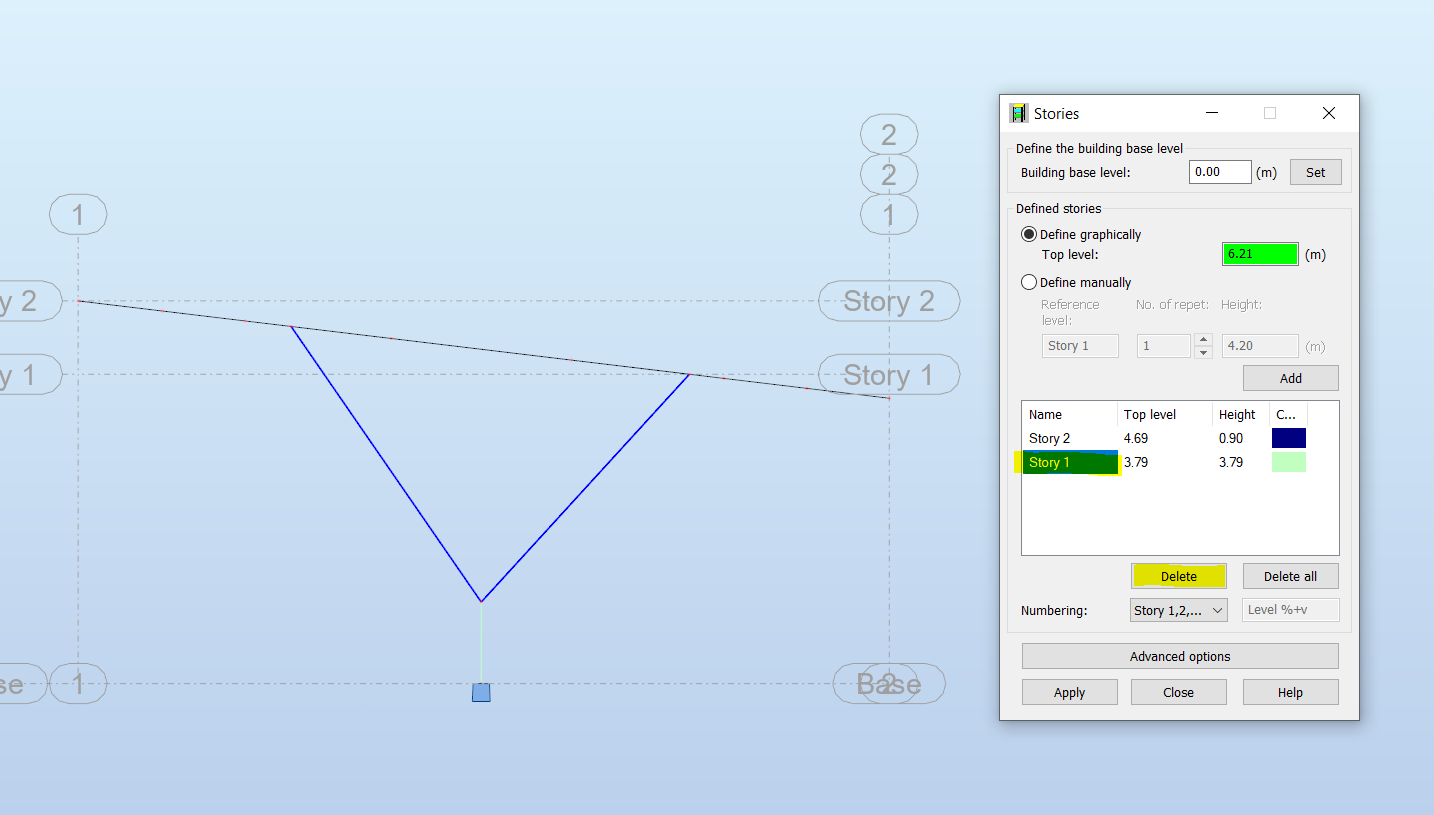Open the Numbering dropdown showing Story 1,2,...
The width and height of the screenshot is (1434, 815).
click(x=1178, y=609)
